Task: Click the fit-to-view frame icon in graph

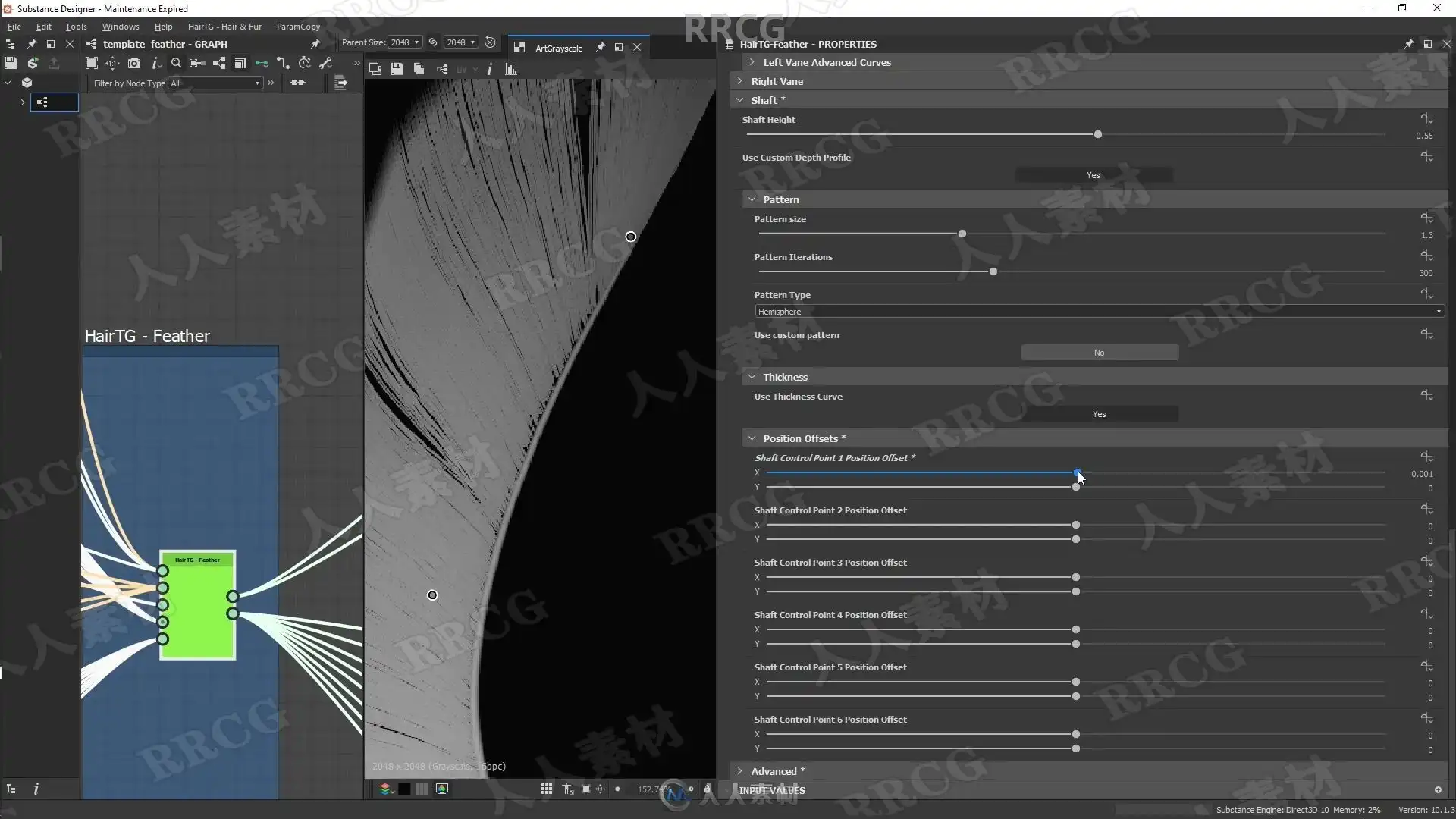Action: [92, 63]
